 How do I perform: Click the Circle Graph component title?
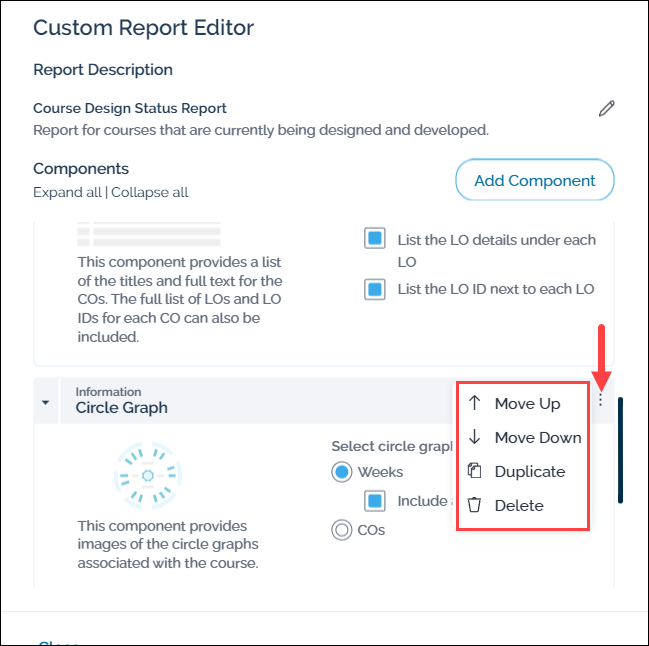click(121, 408)
